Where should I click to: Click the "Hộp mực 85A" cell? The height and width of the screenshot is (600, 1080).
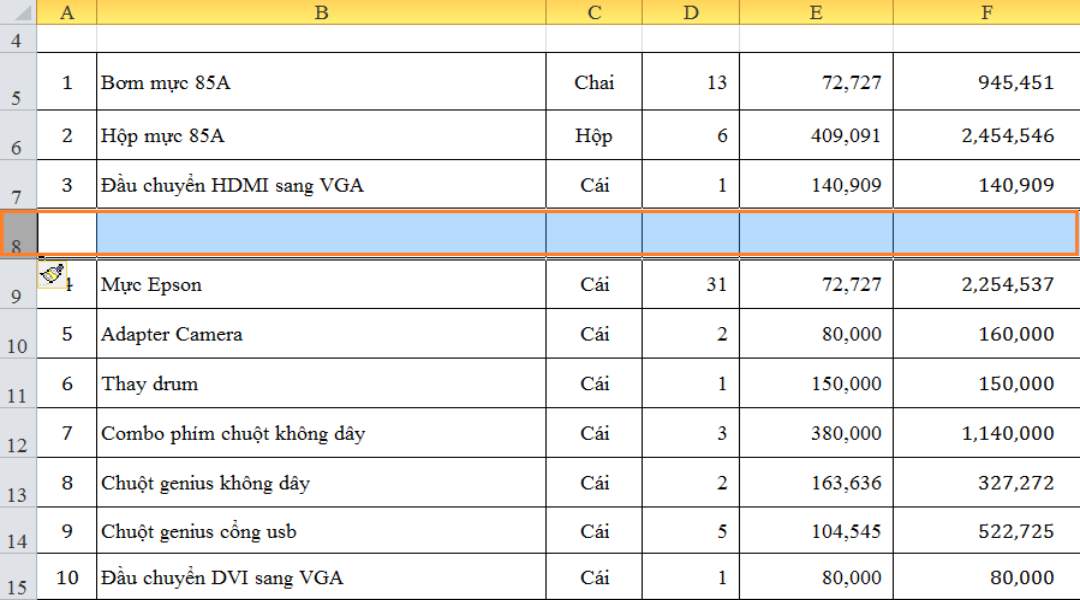(321, 135)
